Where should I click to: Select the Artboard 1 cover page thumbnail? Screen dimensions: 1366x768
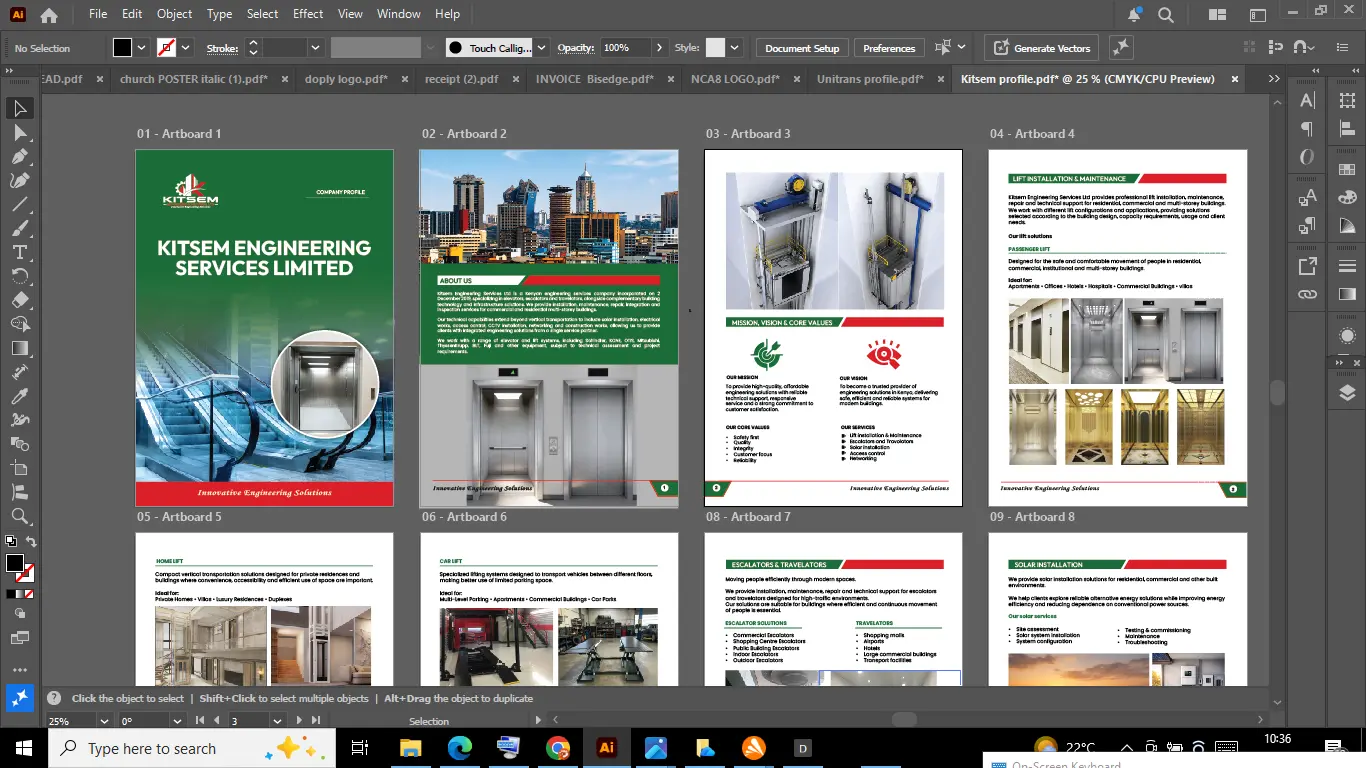[264, 328]
